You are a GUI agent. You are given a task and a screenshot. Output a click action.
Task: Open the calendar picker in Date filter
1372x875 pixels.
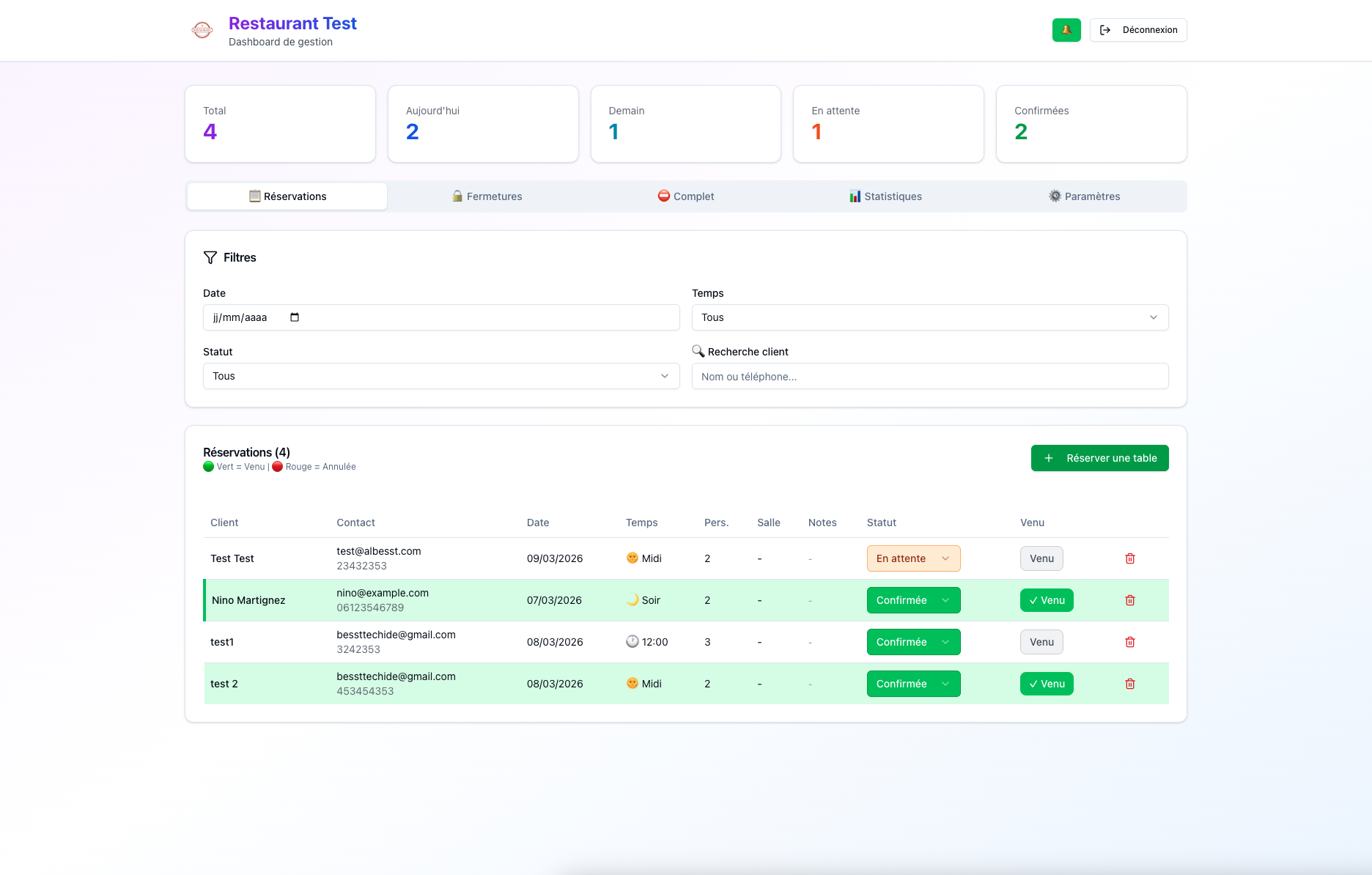[295, 317]
